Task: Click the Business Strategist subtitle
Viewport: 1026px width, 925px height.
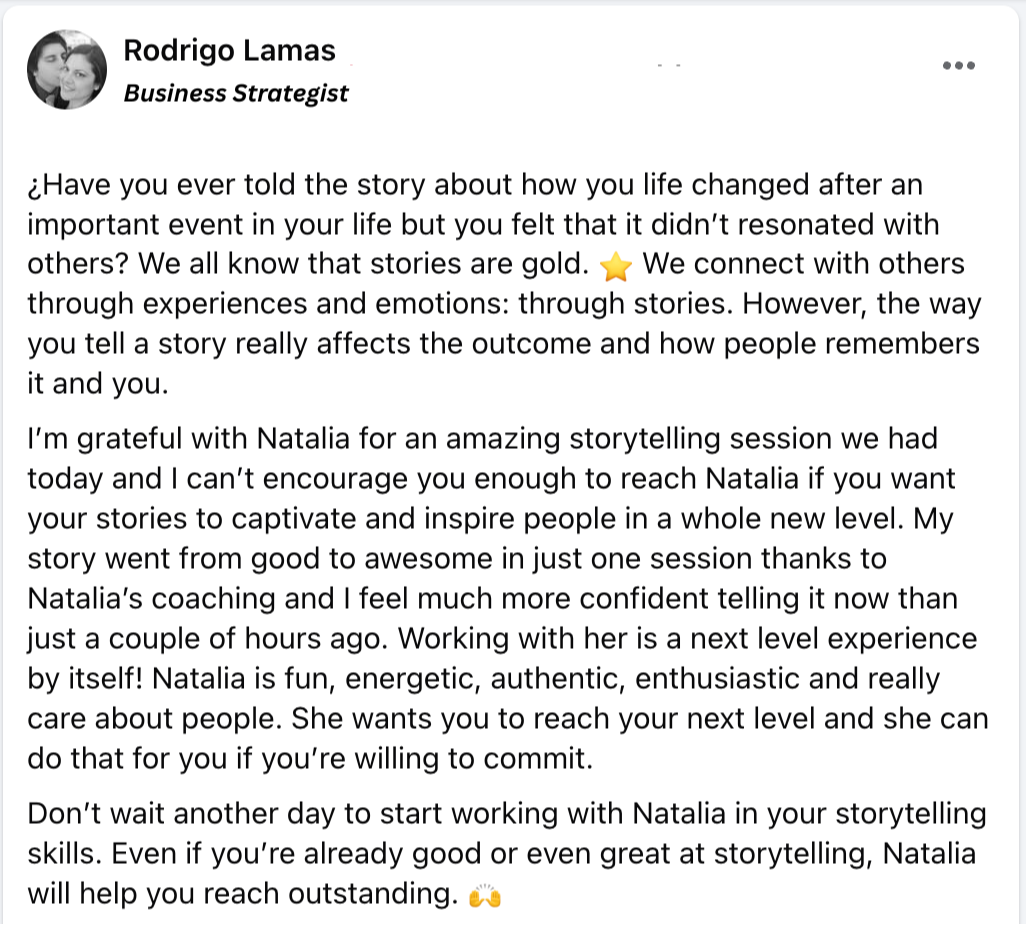Action: tap(236, 93)
